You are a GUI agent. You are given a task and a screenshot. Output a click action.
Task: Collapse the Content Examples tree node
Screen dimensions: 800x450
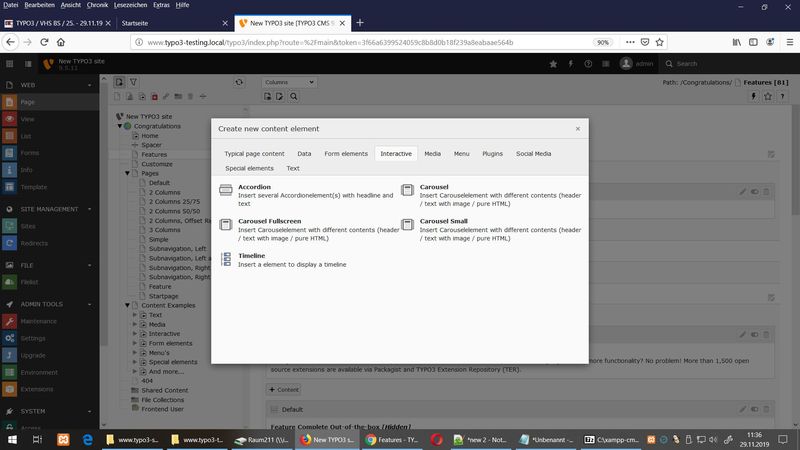128,305
